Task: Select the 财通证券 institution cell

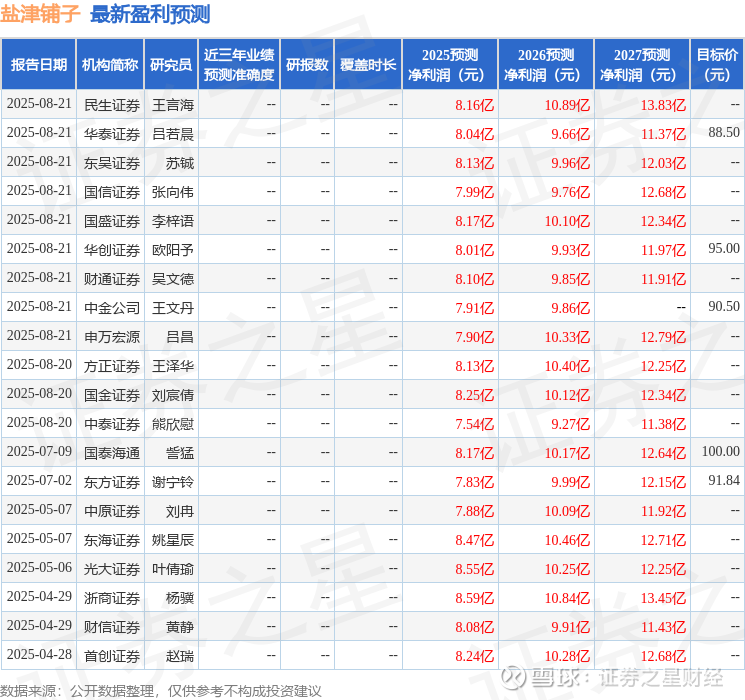Action: click(112, 279)
